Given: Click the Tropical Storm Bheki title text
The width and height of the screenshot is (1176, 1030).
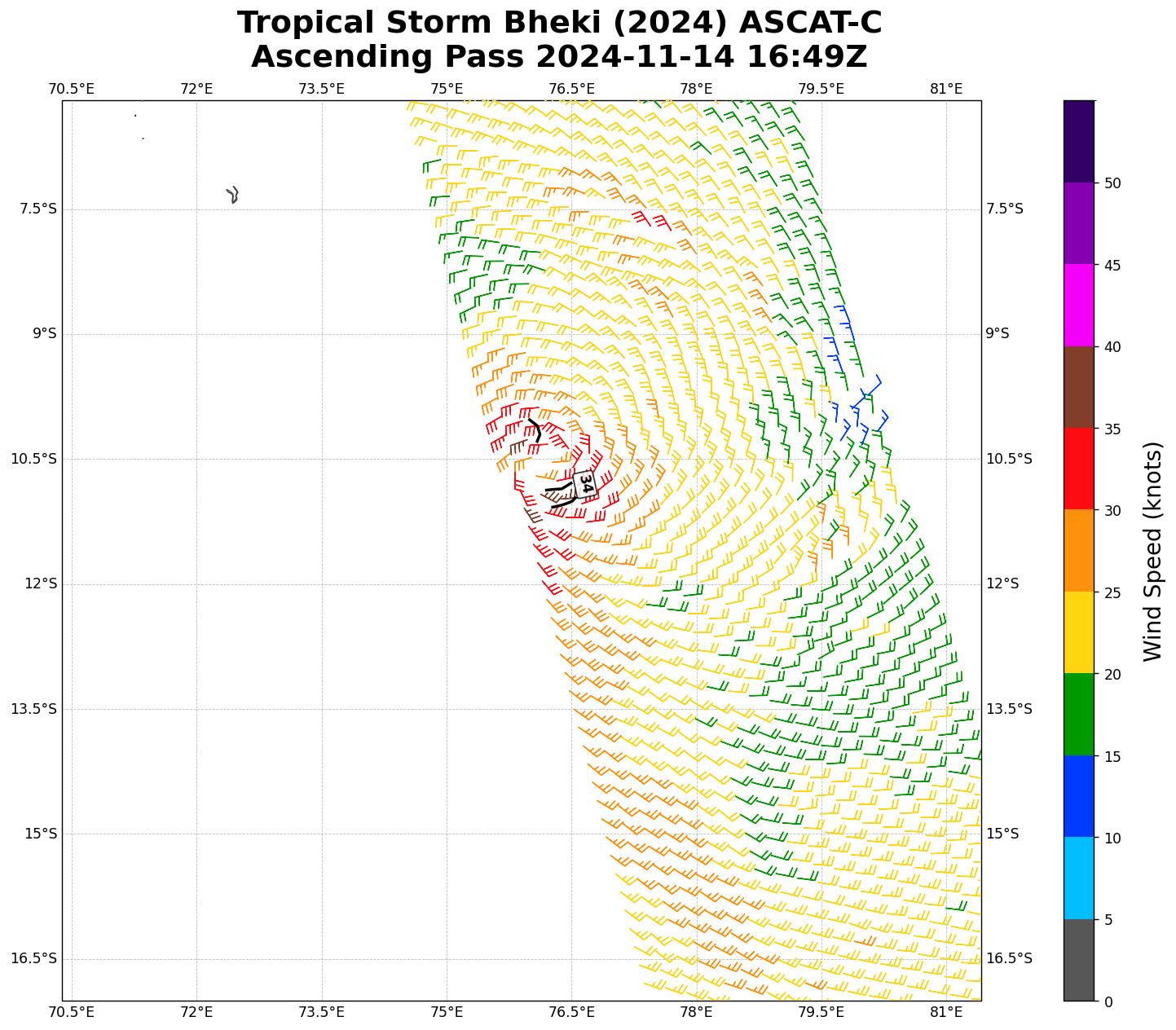Looking at the screenshot, I should 559,23.
